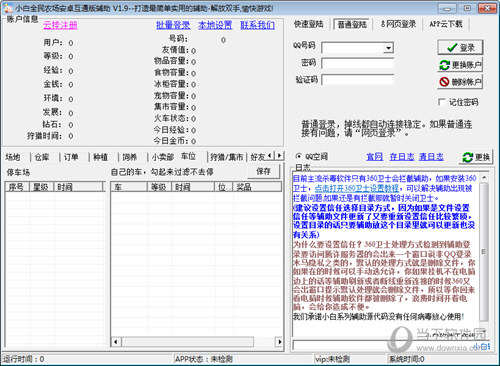Focus the 密码 password input field
500x366 pixels.
pyautogui.click(x=357, y=63)
